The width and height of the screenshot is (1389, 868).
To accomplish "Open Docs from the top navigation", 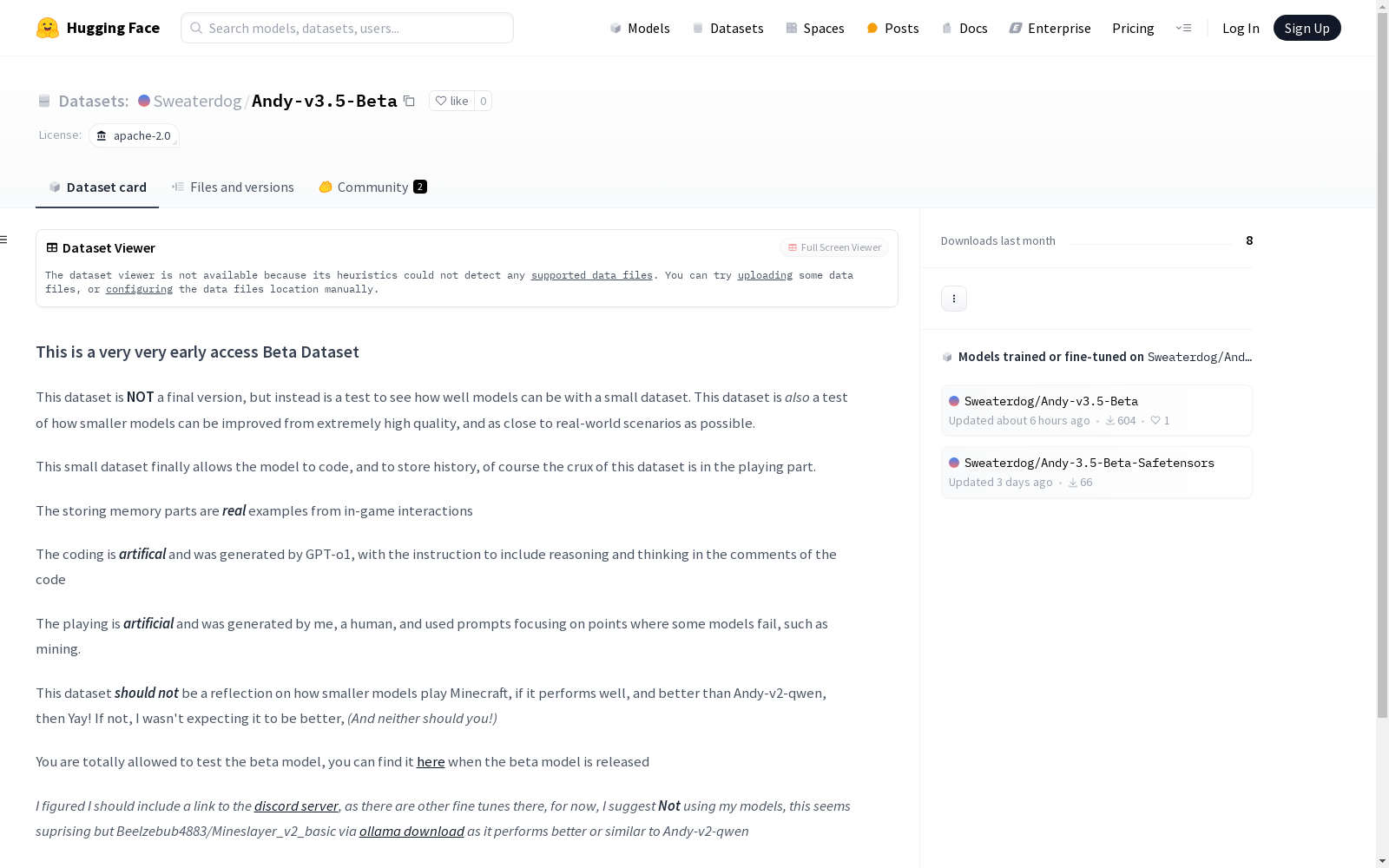I will click(964, 28).
